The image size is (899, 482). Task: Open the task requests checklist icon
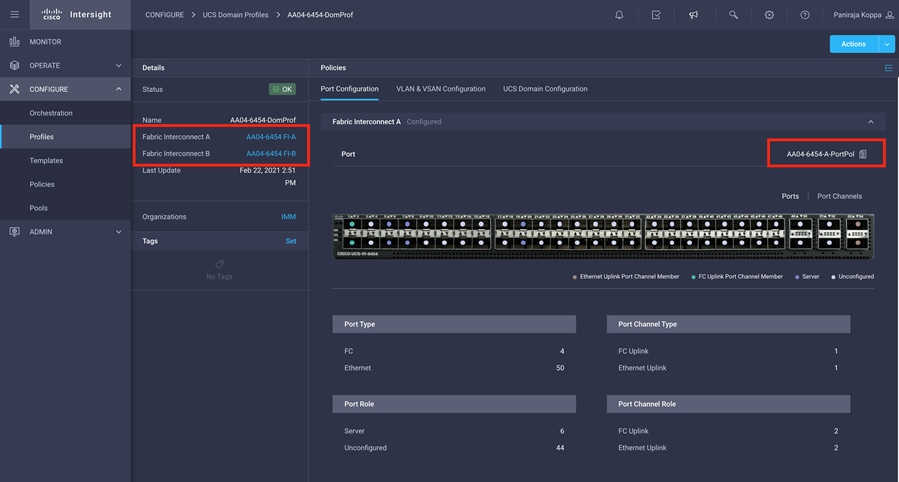coord(656,15)
